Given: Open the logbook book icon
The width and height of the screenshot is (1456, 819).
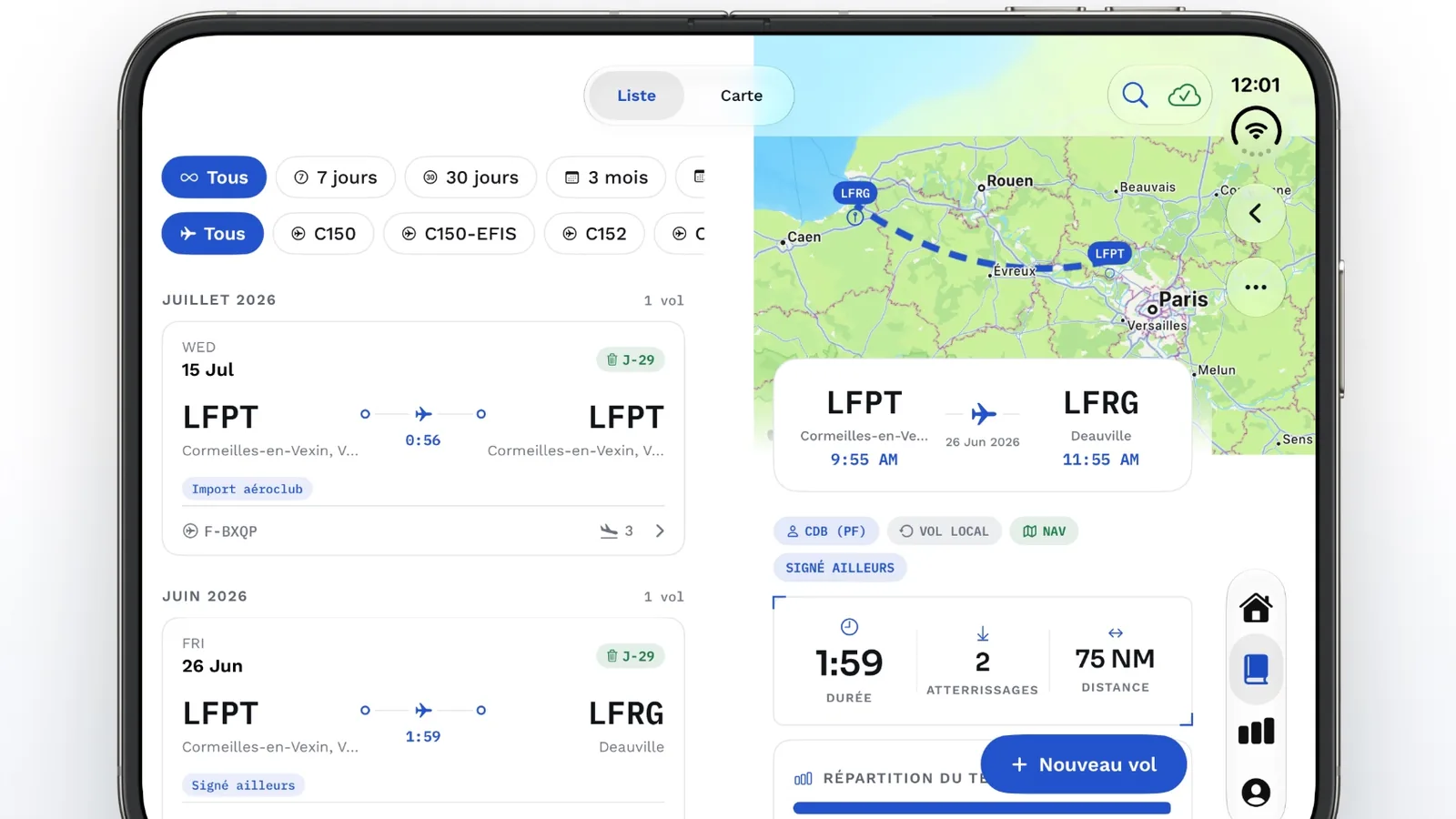Looking at the screenshot, I should pyautogui.click(x=1256, y=669).
